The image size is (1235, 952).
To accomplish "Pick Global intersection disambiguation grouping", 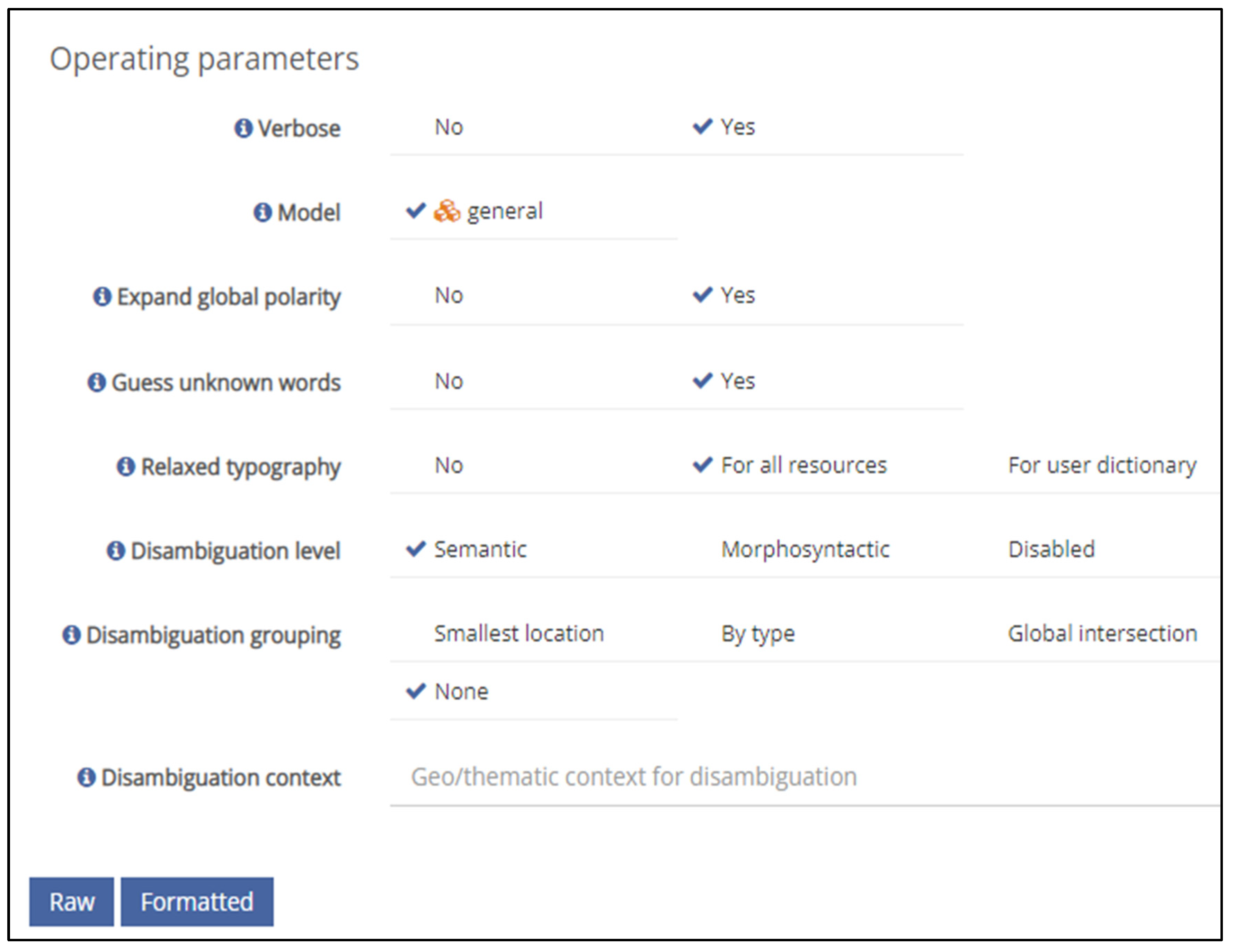I will 1102,634.
